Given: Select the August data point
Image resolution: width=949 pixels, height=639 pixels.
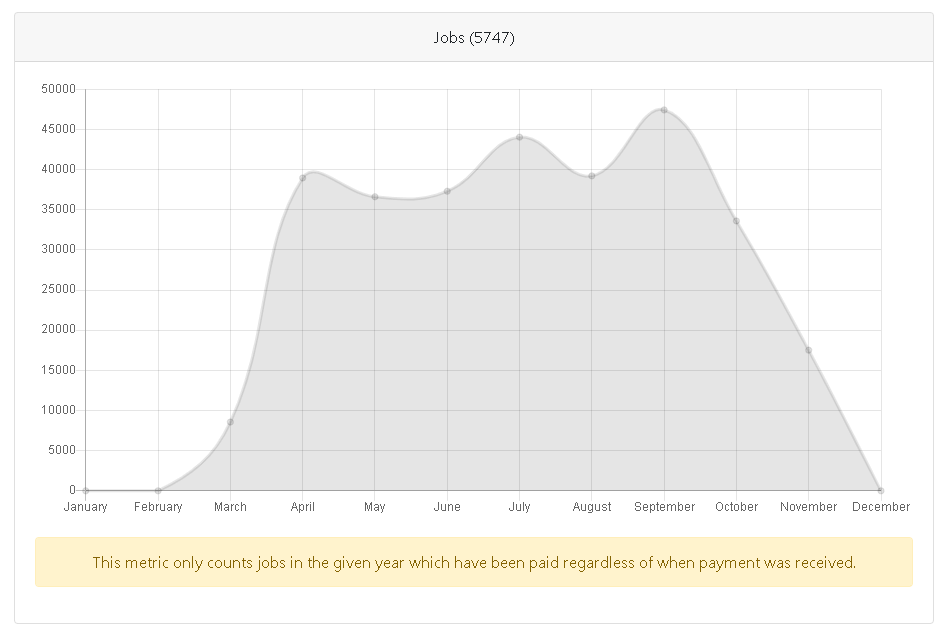Looking at the screenshot, I should tap(592, 176).
